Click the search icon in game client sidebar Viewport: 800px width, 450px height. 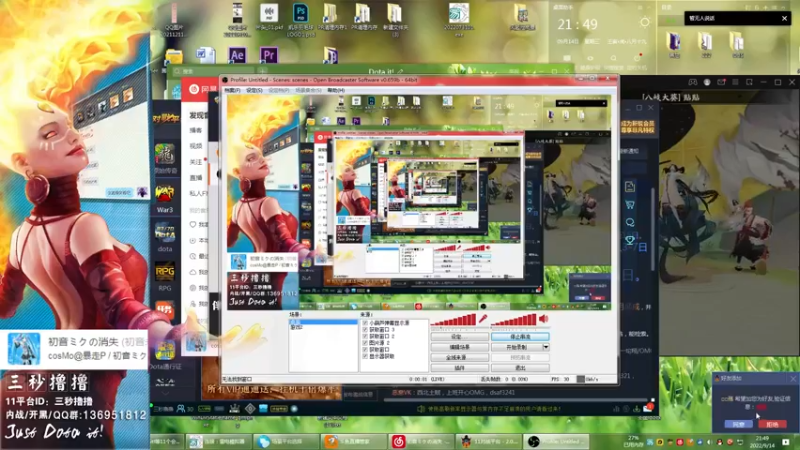630,222
